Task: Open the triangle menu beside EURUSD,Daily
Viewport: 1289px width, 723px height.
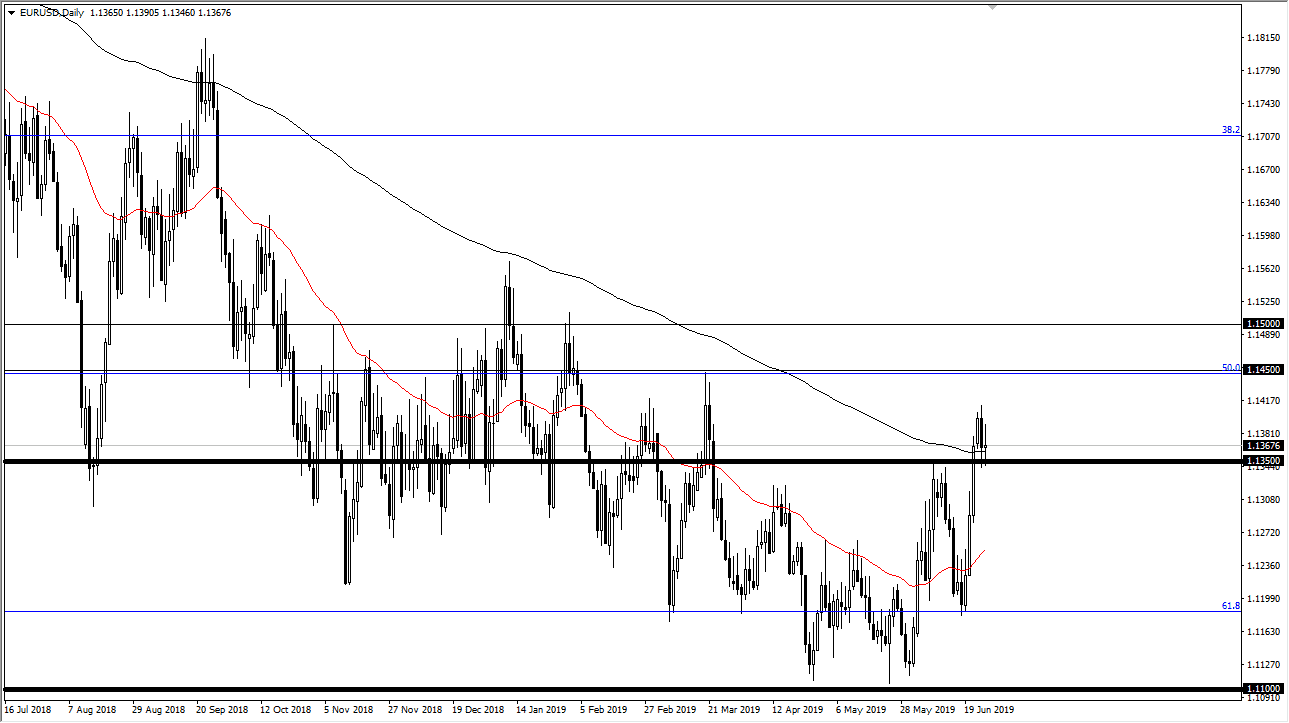Action: (x=11, y=13)
